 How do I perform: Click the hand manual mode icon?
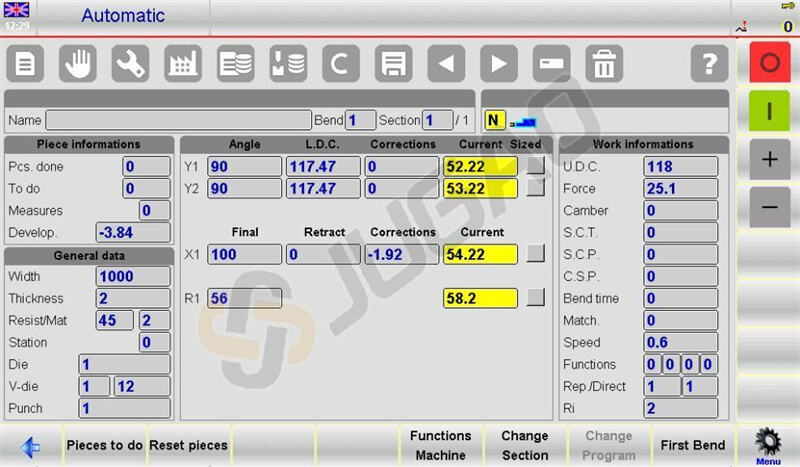pyautogui.click(x=77, y=65)
